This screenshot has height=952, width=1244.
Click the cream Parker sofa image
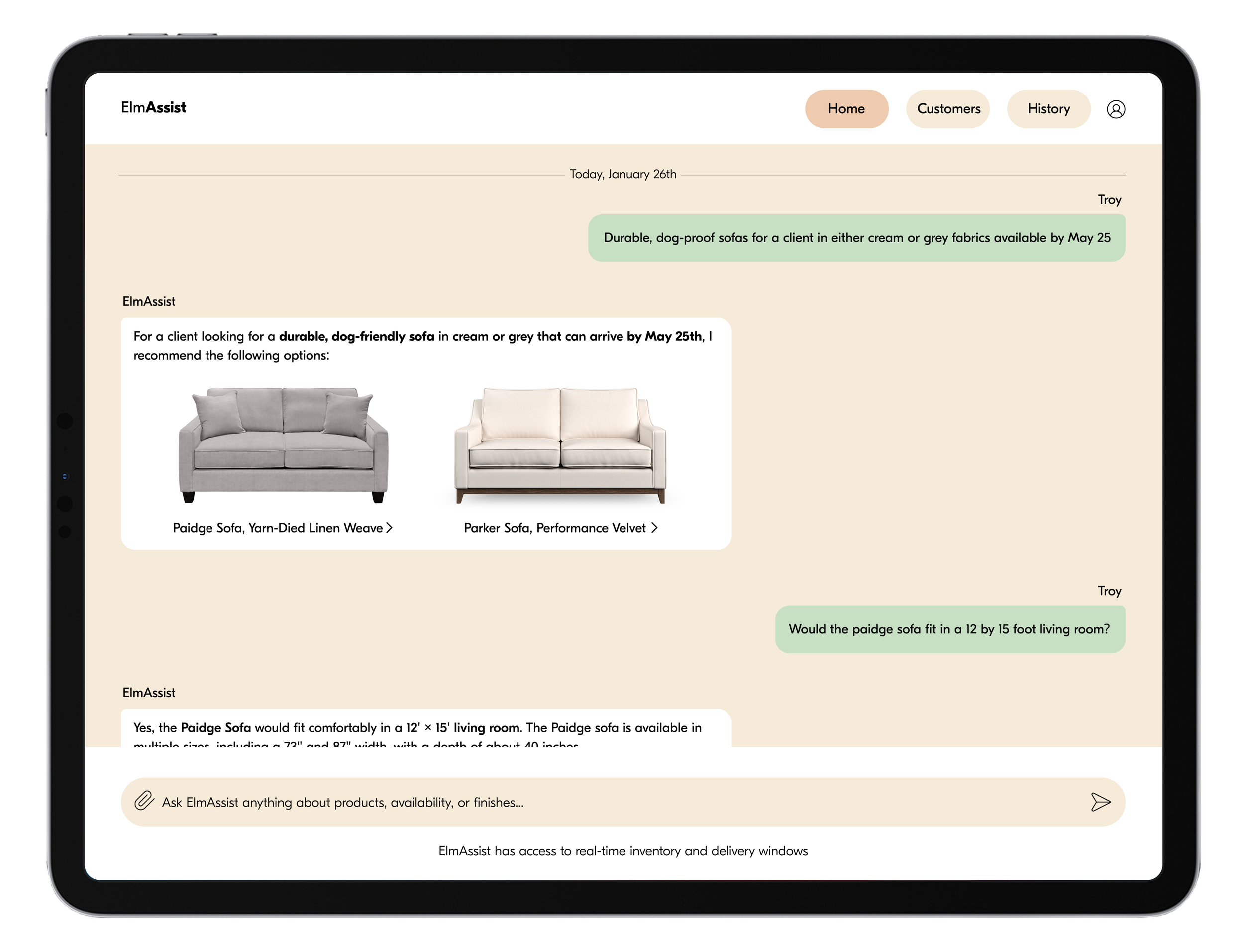(x=560, y=445)
